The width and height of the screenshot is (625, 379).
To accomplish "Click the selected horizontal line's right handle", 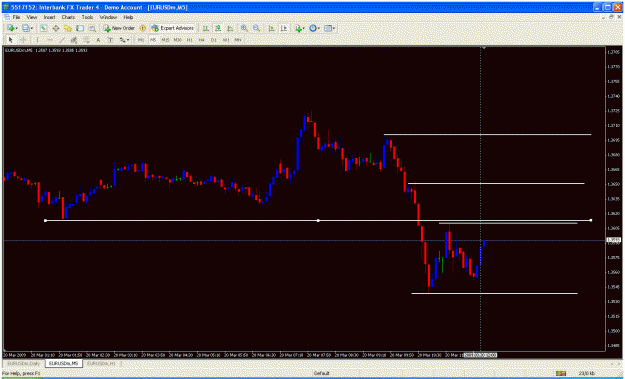I will (591, 220).
